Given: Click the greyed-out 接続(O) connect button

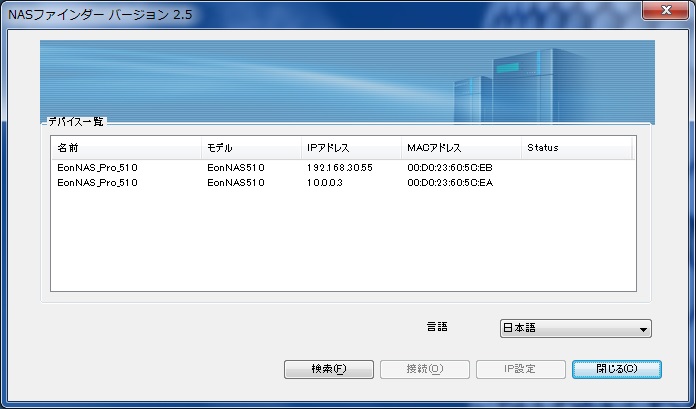Looking at the screenshot, I should click(424, 369).
